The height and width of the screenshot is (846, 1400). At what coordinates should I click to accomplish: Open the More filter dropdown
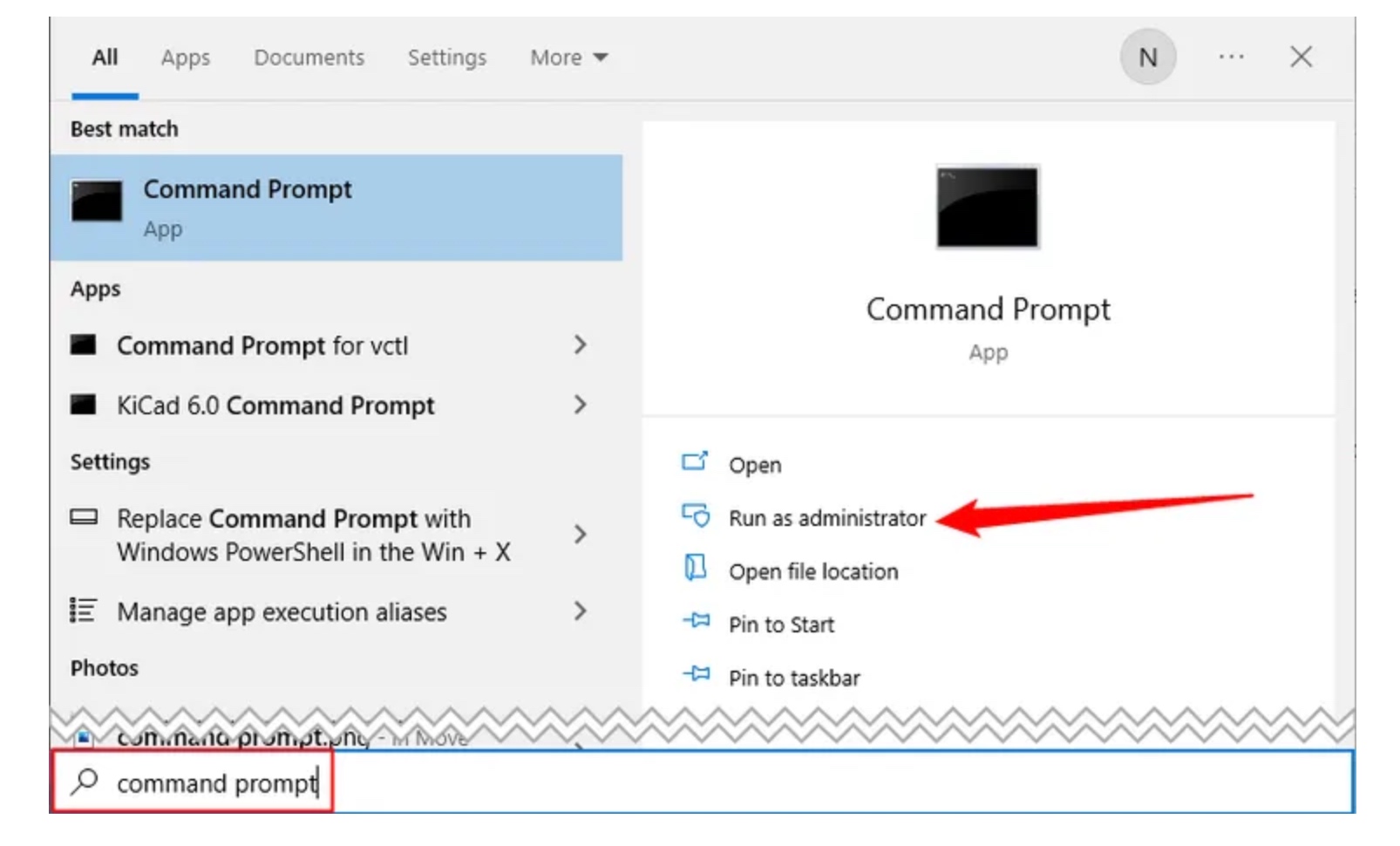[x=568, y=58]
